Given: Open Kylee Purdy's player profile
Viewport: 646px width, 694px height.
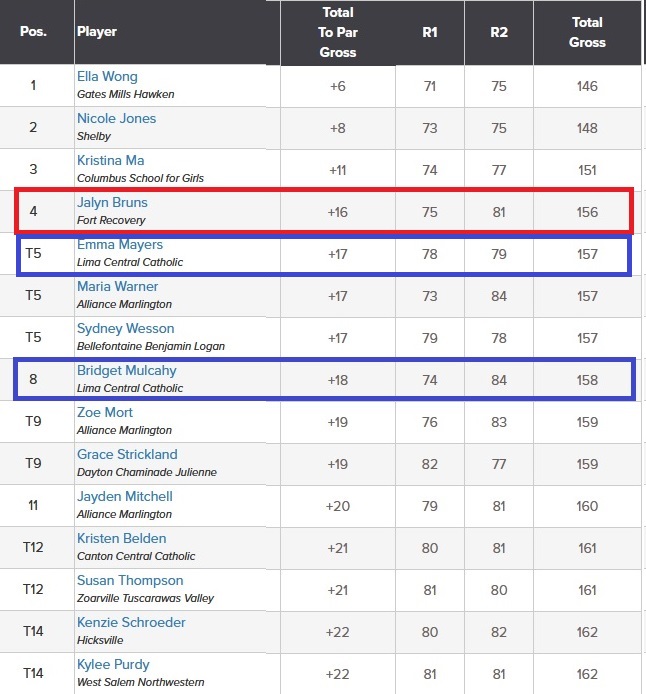Looking at the screenshot, I should (113, 665).
